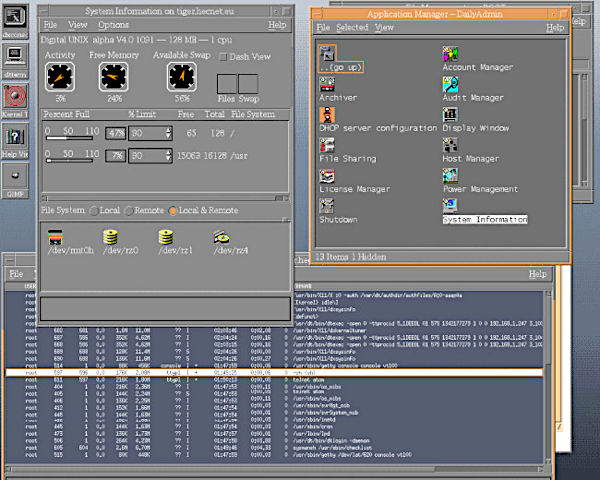Click the Digital UNIX alpha V4.0 system summary
This screenshot has width=600, height=480.
pyautogui.click(x=136, y=40)
